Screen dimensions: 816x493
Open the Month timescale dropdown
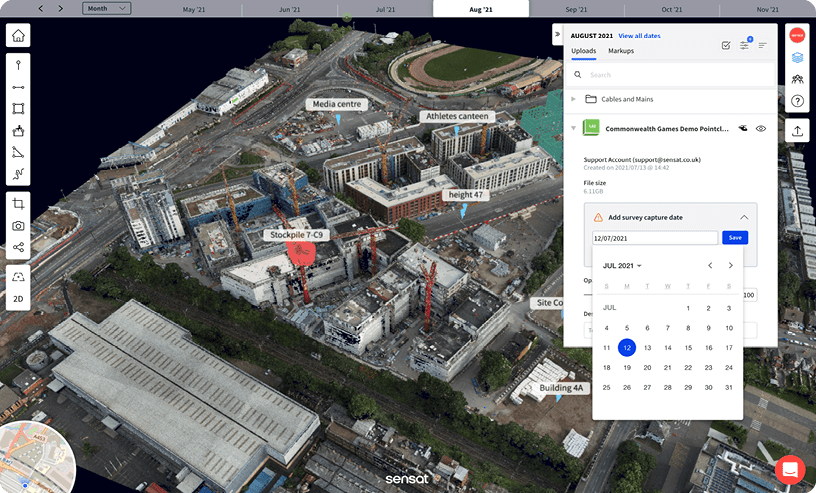click(106, 8)
